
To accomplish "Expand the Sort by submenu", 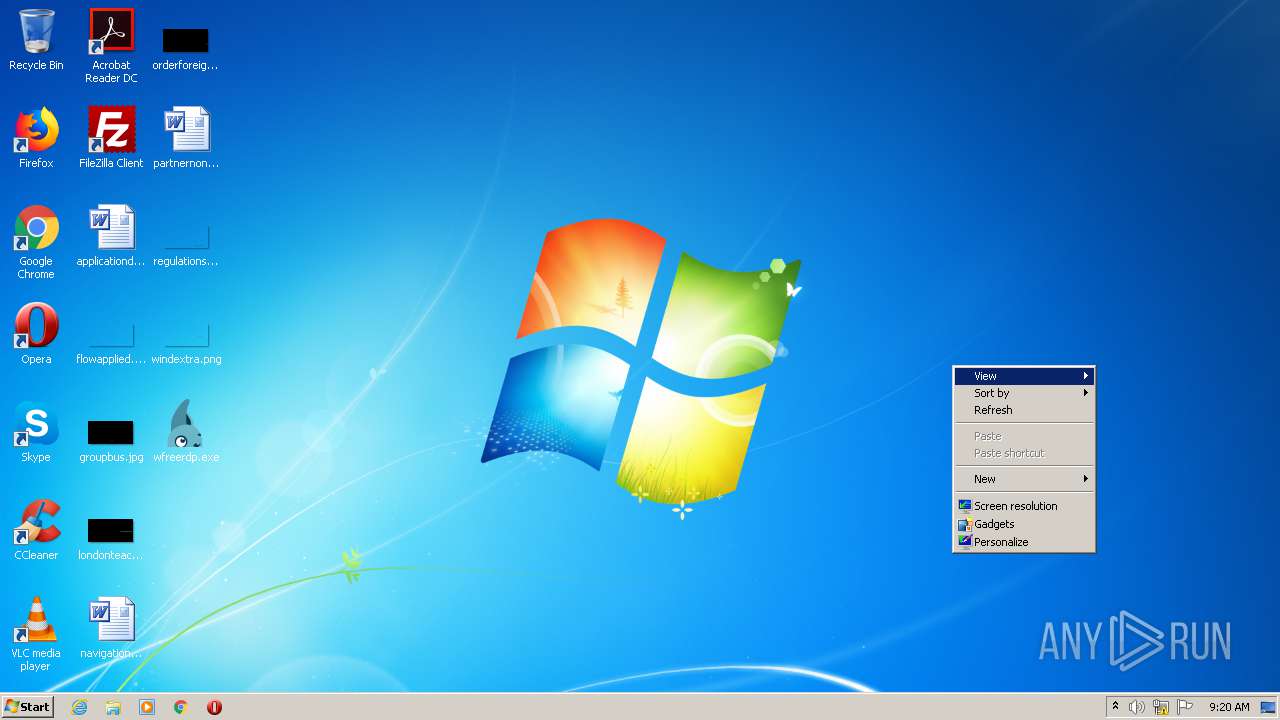I will (1024, 393).
